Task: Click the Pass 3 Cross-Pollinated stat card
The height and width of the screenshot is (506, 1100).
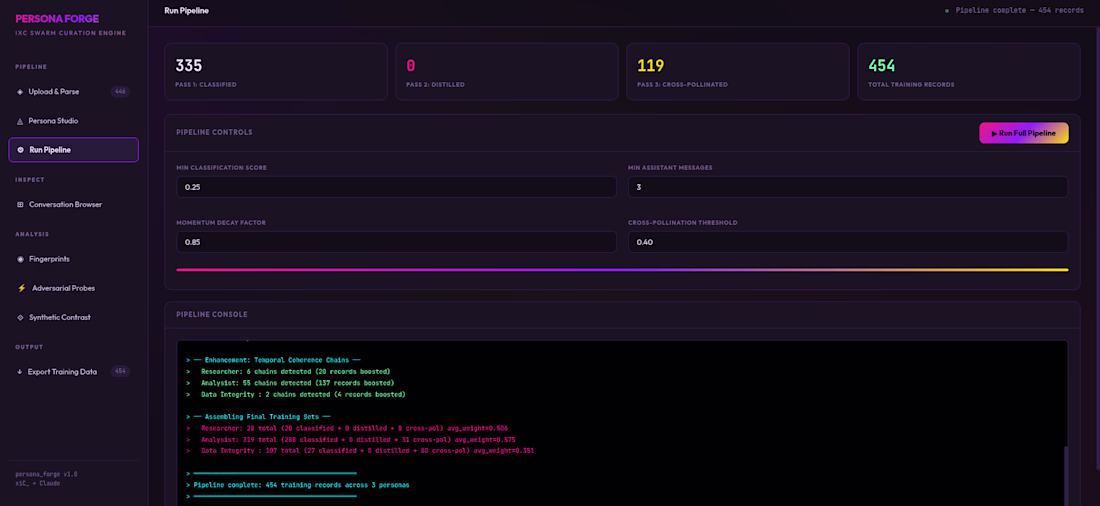Action: tap(737, 72)
